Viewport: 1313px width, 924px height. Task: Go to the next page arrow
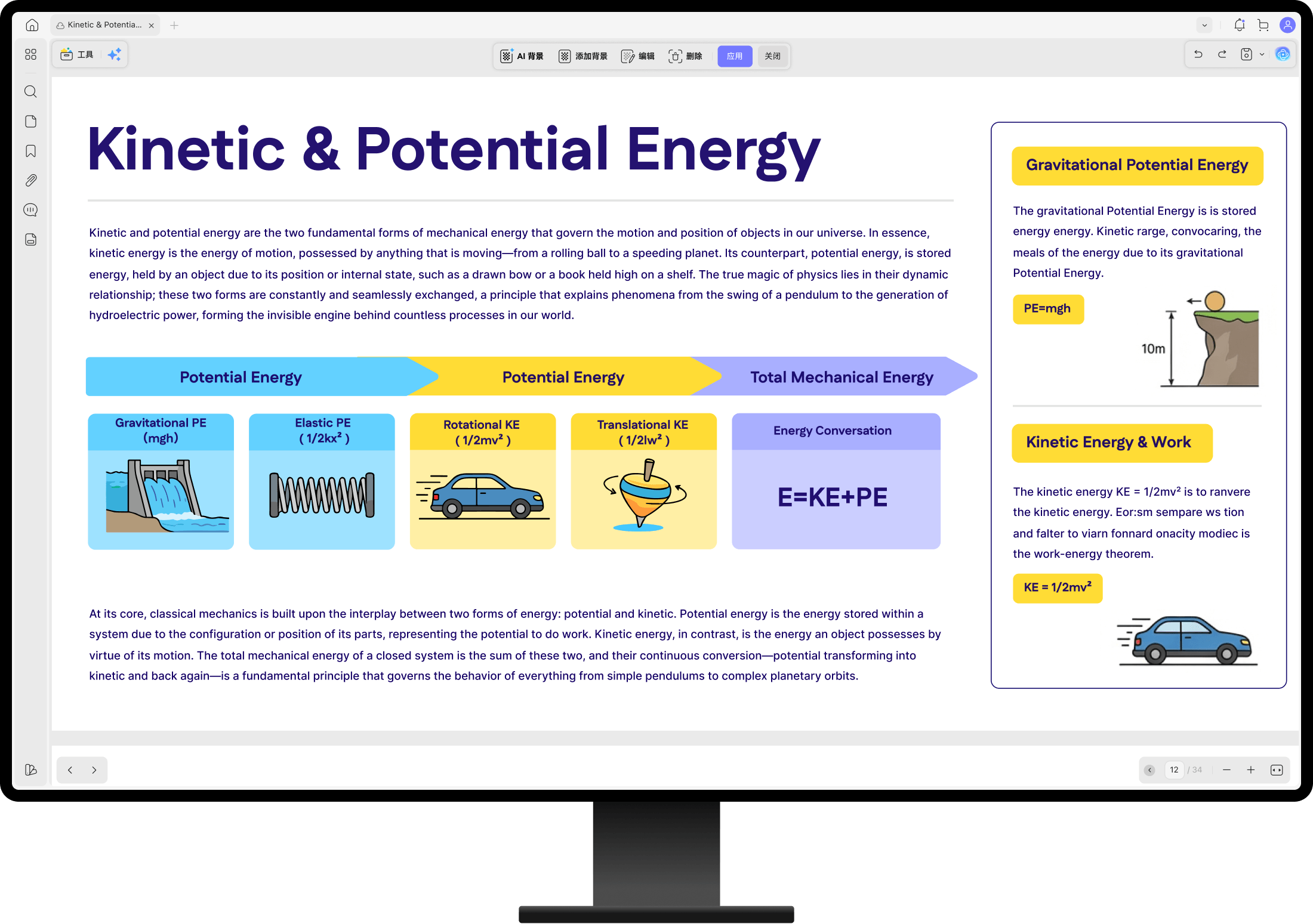94,770
